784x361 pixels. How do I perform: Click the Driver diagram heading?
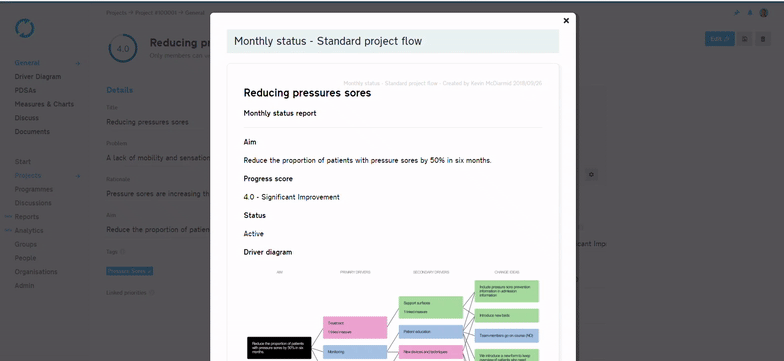[x=268, y=252]
